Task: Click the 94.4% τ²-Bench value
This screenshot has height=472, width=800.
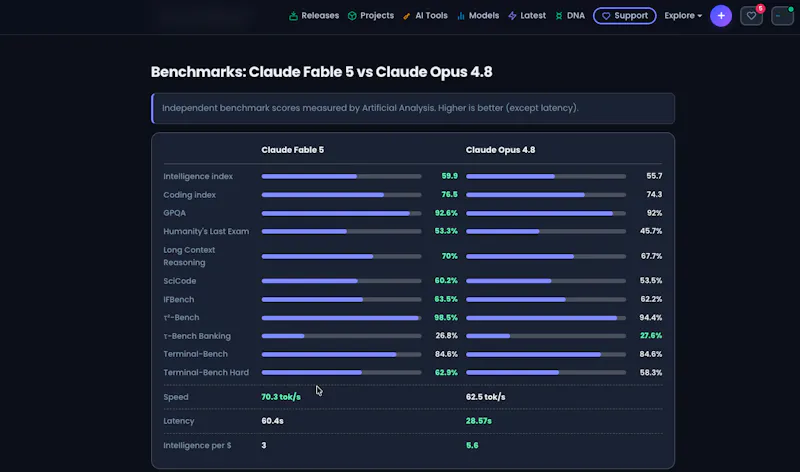Action: [651, 317]
